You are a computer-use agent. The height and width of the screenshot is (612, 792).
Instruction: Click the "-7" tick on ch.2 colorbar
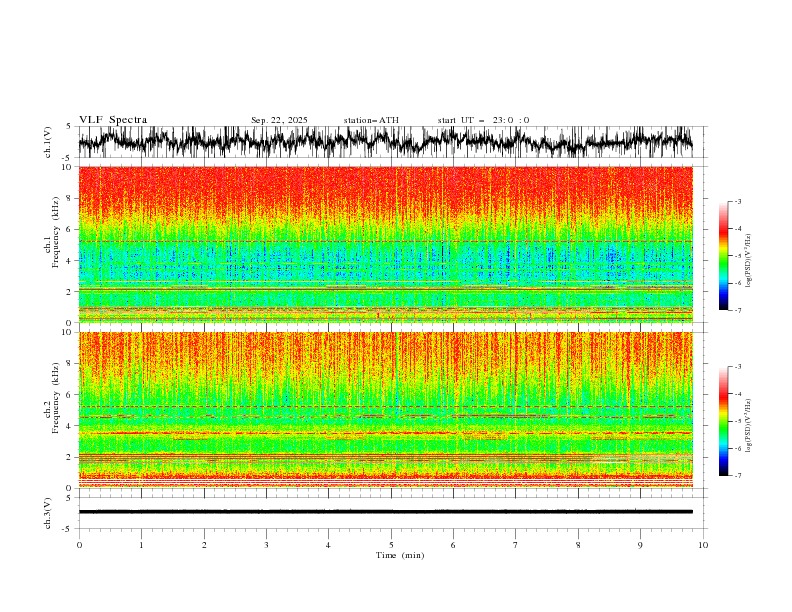tap(738, 476)
